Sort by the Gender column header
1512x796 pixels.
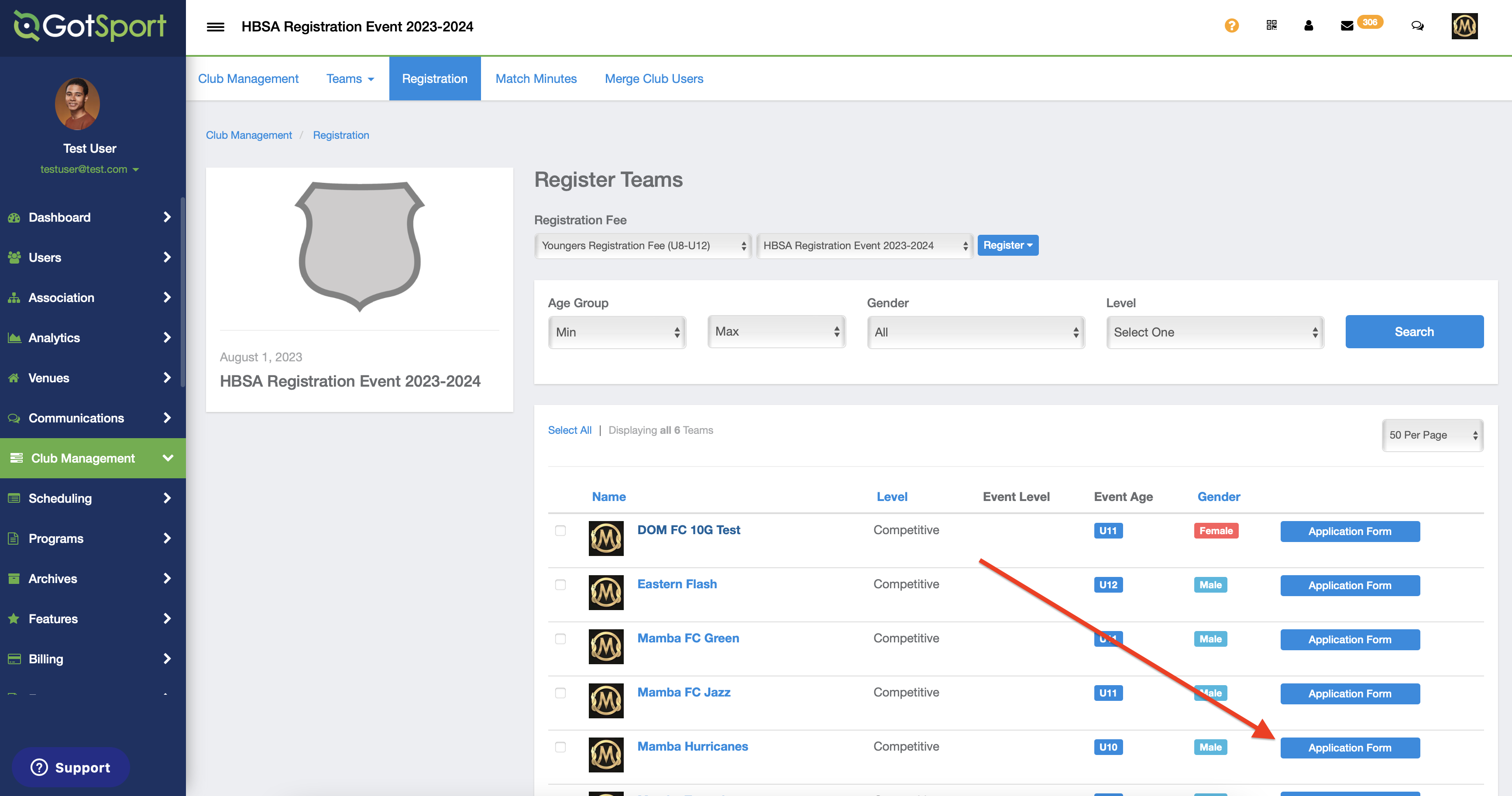(x=1219, y=497)
